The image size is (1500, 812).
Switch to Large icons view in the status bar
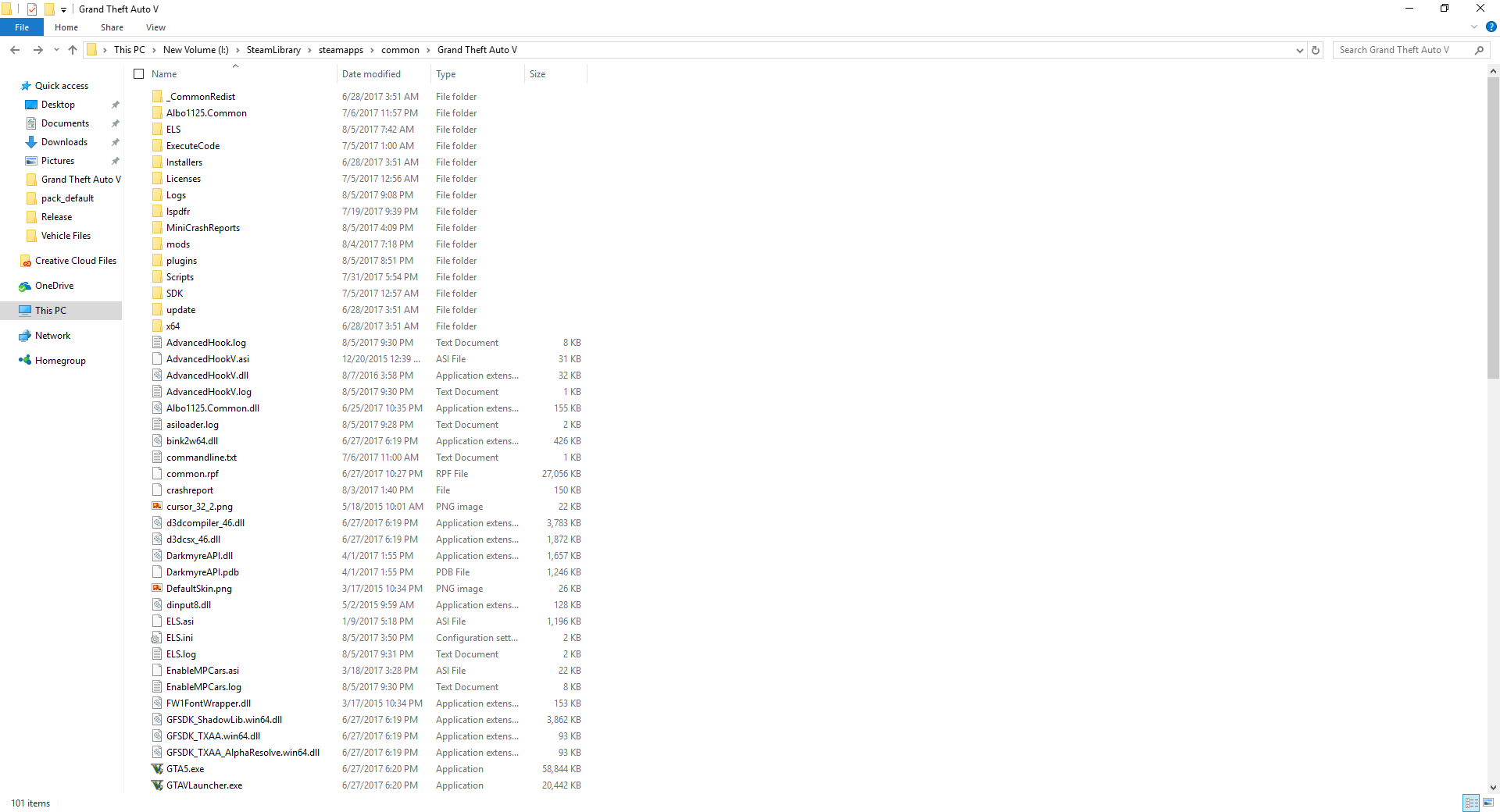[1488, 803]
